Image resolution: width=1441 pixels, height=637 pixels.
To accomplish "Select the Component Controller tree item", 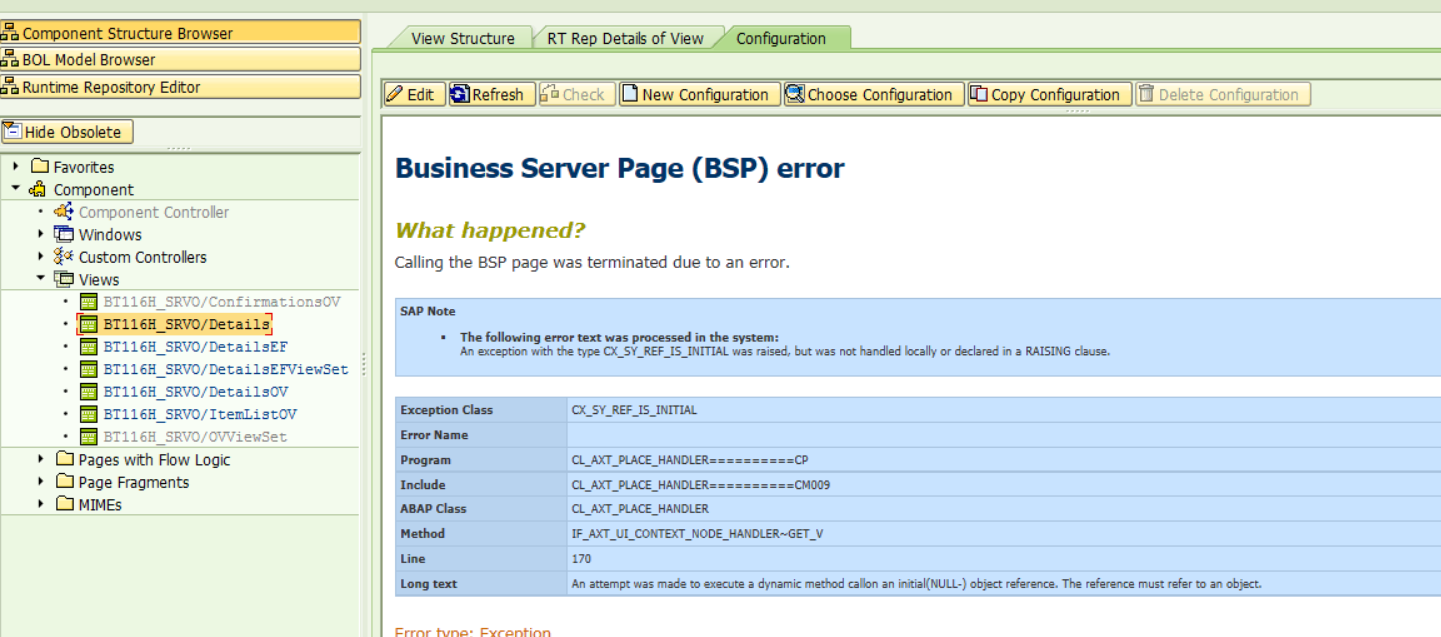I will [x=154, y=212].
